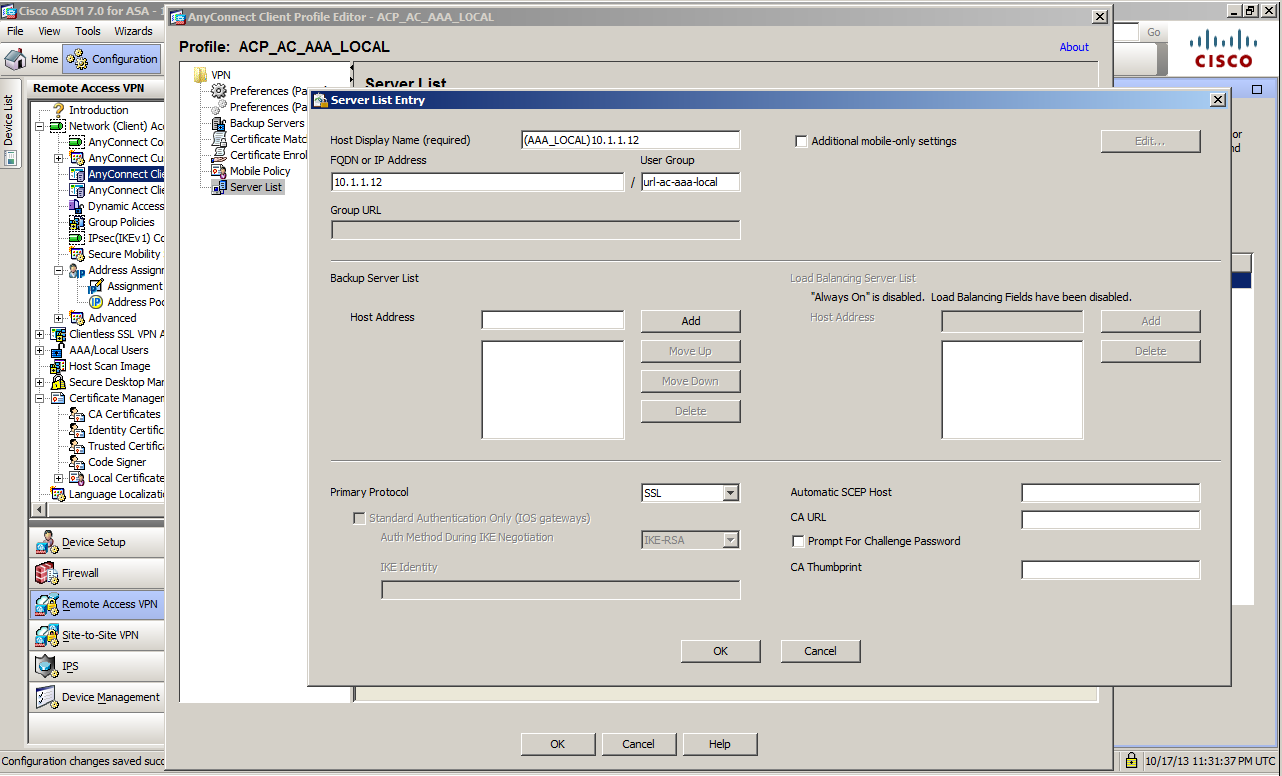This screenshot has height=776, width=1282.
Task: Select Remote Access VPN navigation button
Action: (x=97, y=604)
